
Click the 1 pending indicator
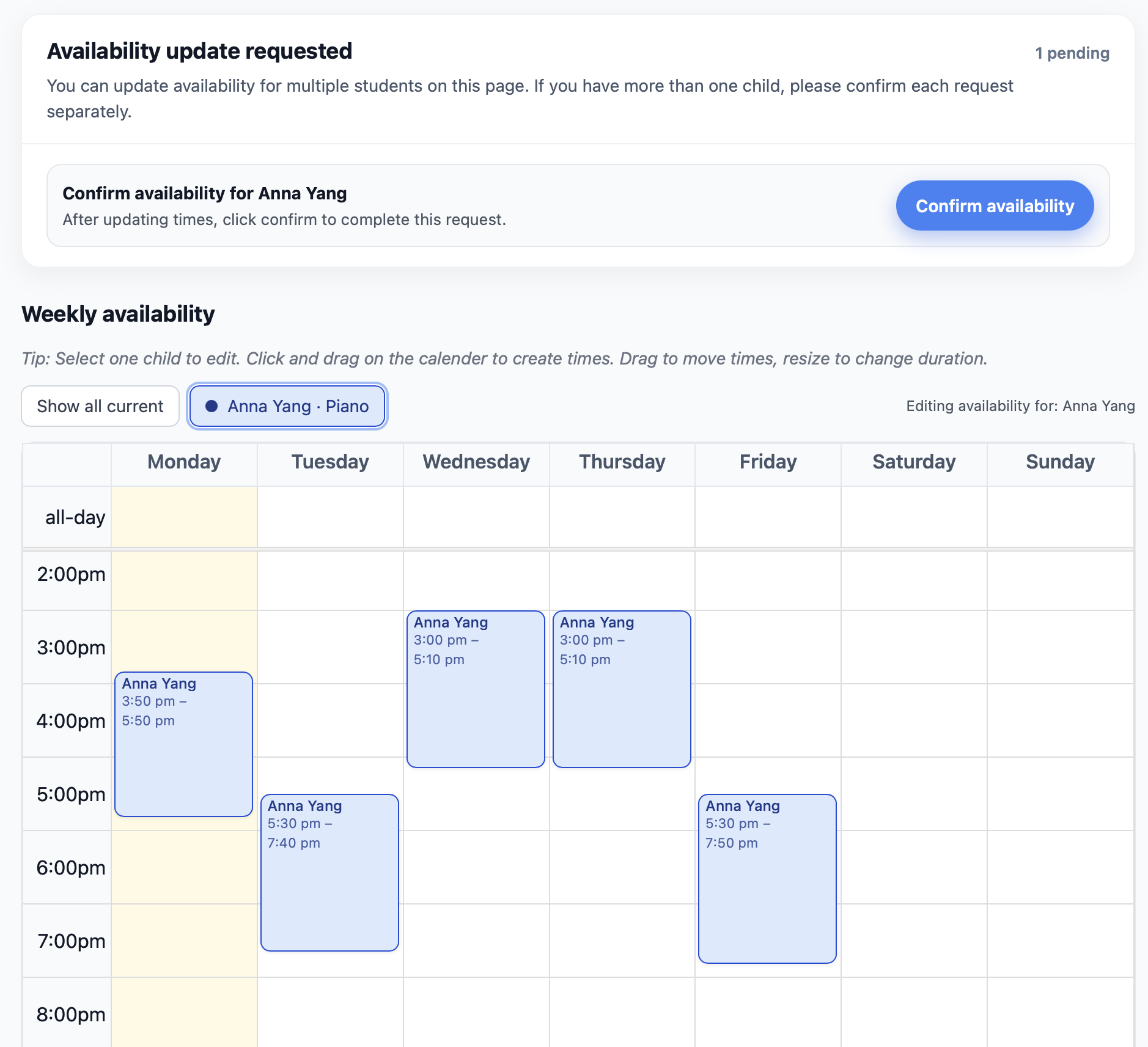[x=1072, y=53]
